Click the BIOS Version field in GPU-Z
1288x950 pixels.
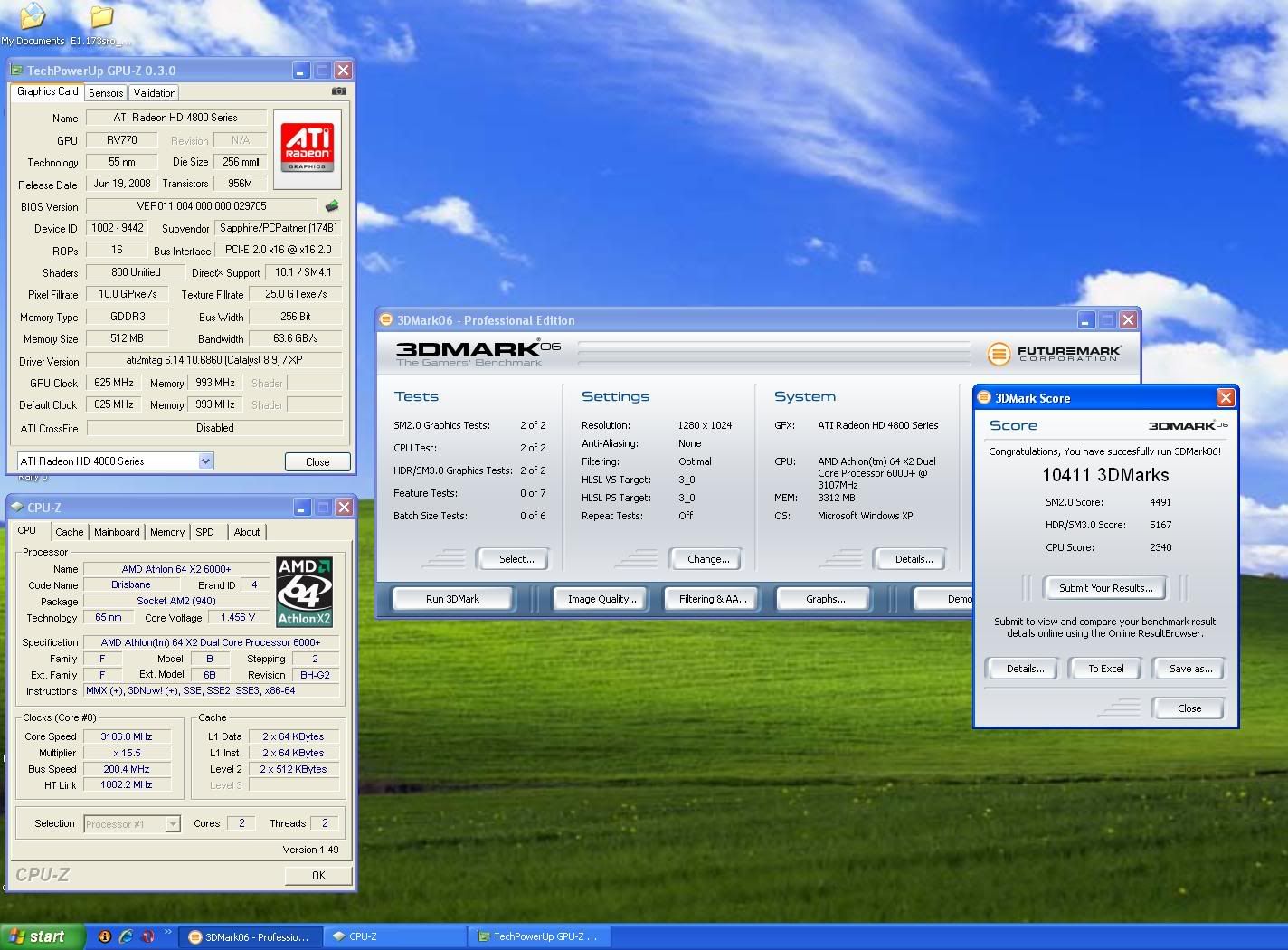point(202,206)
